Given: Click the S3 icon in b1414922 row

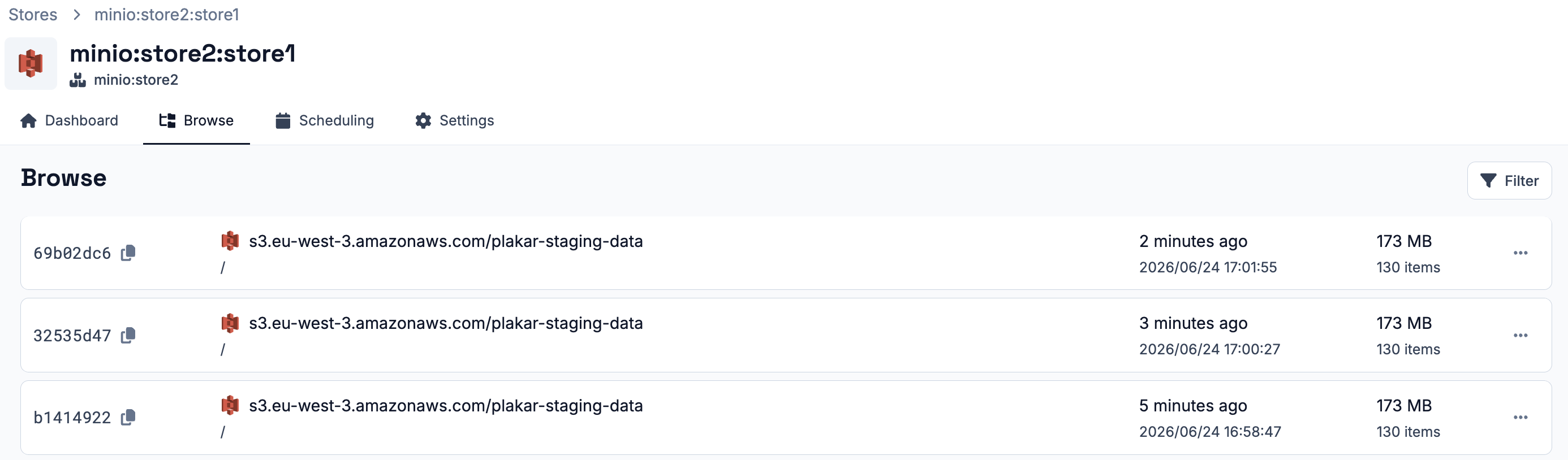Looking at the screenshot, I should pos(230,405).
